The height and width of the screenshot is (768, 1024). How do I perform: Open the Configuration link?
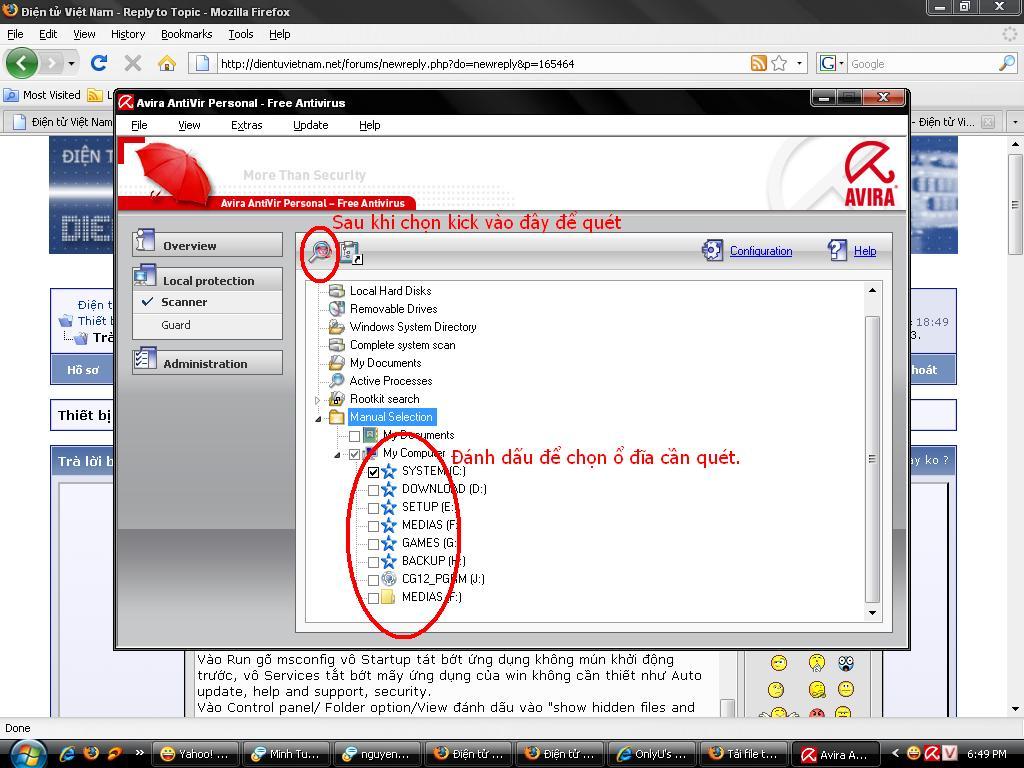click(x=761, y=251)
